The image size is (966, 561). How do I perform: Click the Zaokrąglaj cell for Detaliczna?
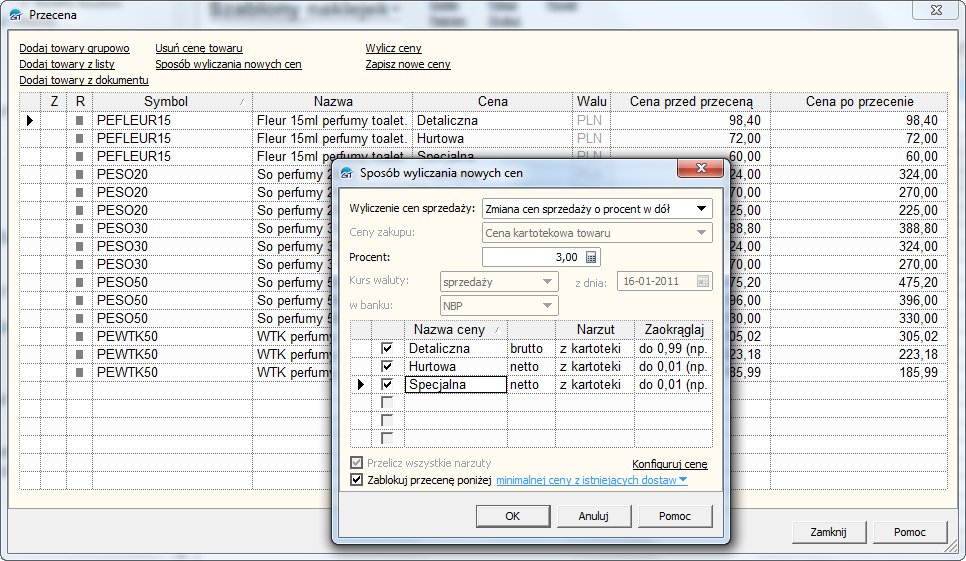[x=673, y=348]
